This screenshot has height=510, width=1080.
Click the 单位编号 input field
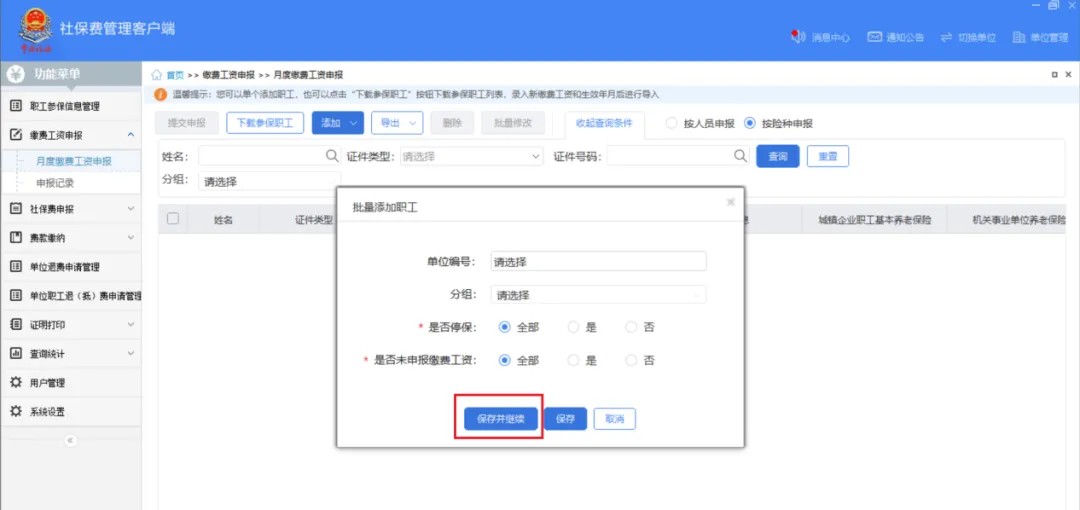coord(598,262)
